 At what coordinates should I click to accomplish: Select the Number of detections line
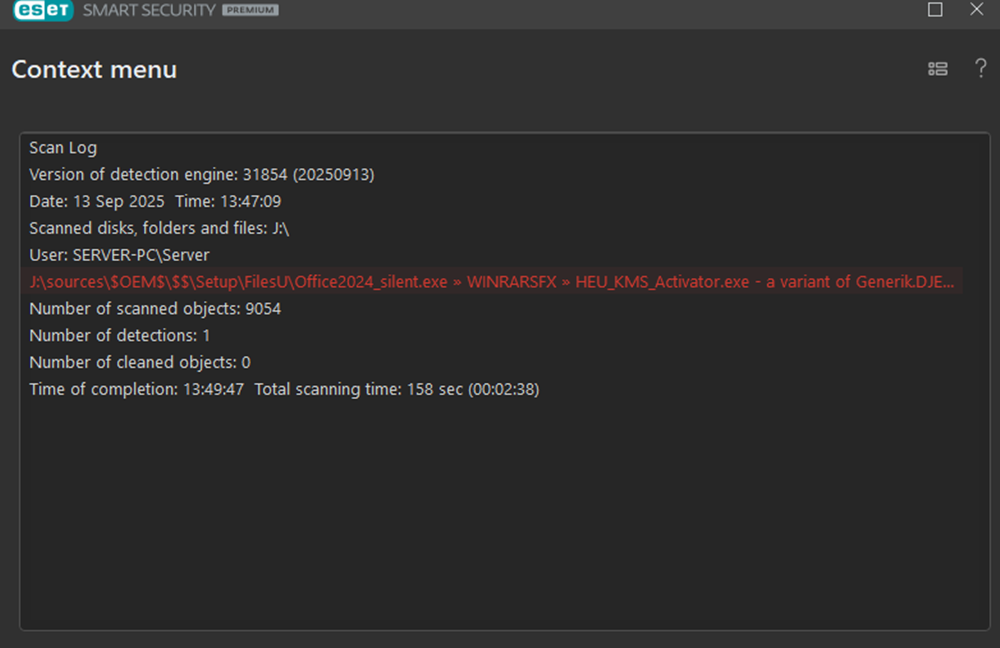(x=119, y=336)
